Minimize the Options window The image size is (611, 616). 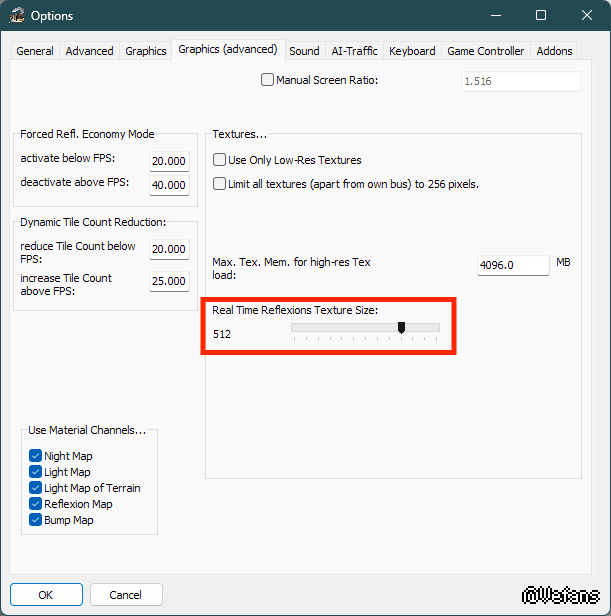pyautogui.click(x=496, y=16)
